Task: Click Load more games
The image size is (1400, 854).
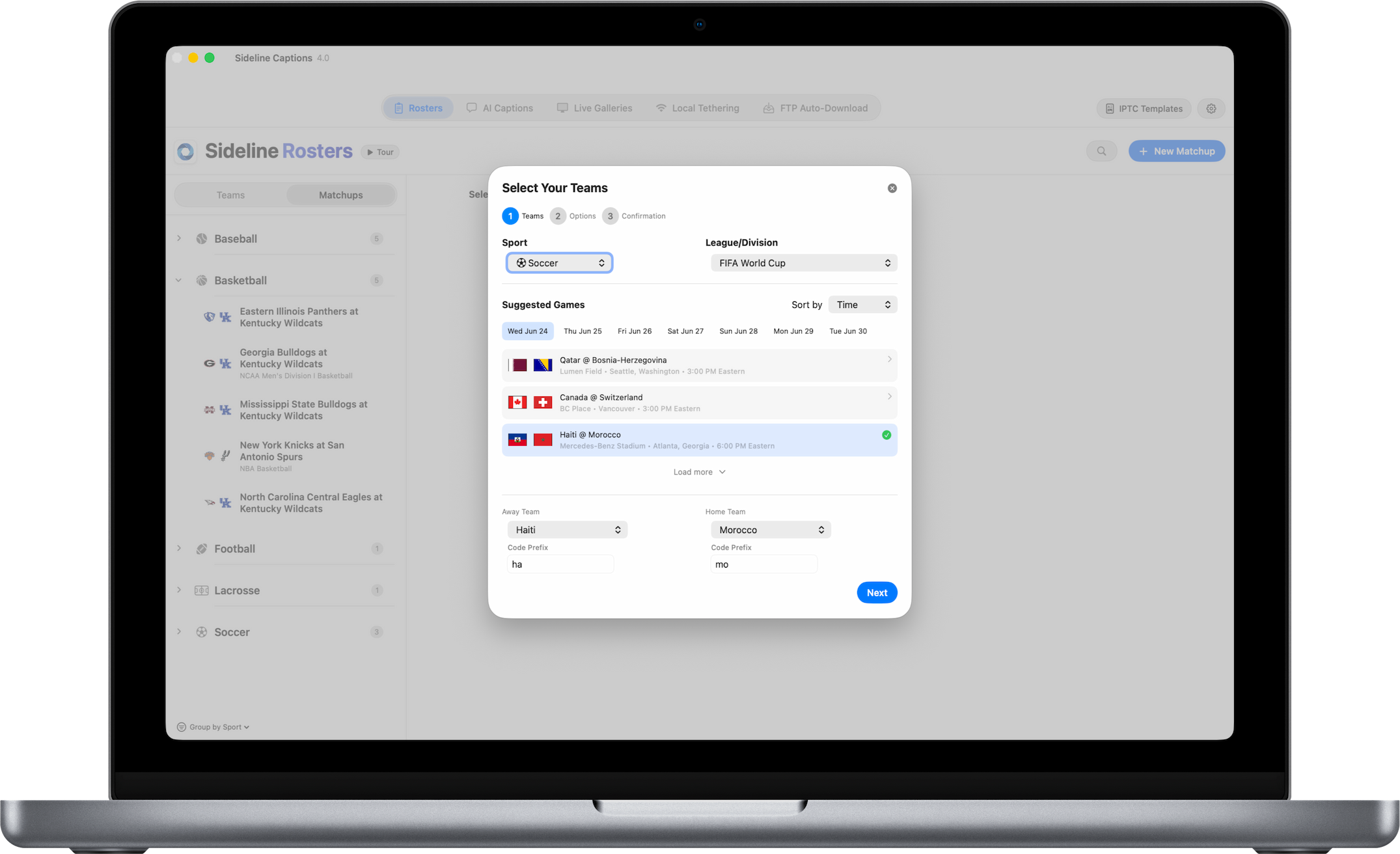Action: [x=699, y=472]
